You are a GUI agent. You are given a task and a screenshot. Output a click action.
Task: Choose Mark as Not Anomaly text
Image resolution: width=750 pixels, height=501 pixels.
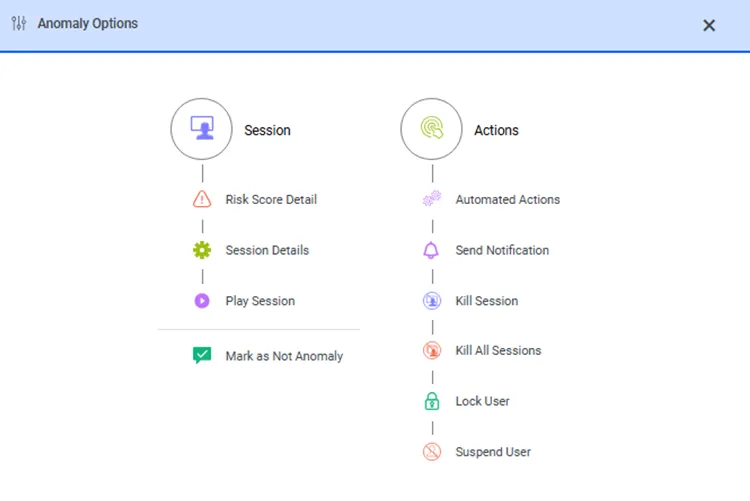[x=285, y=356]
